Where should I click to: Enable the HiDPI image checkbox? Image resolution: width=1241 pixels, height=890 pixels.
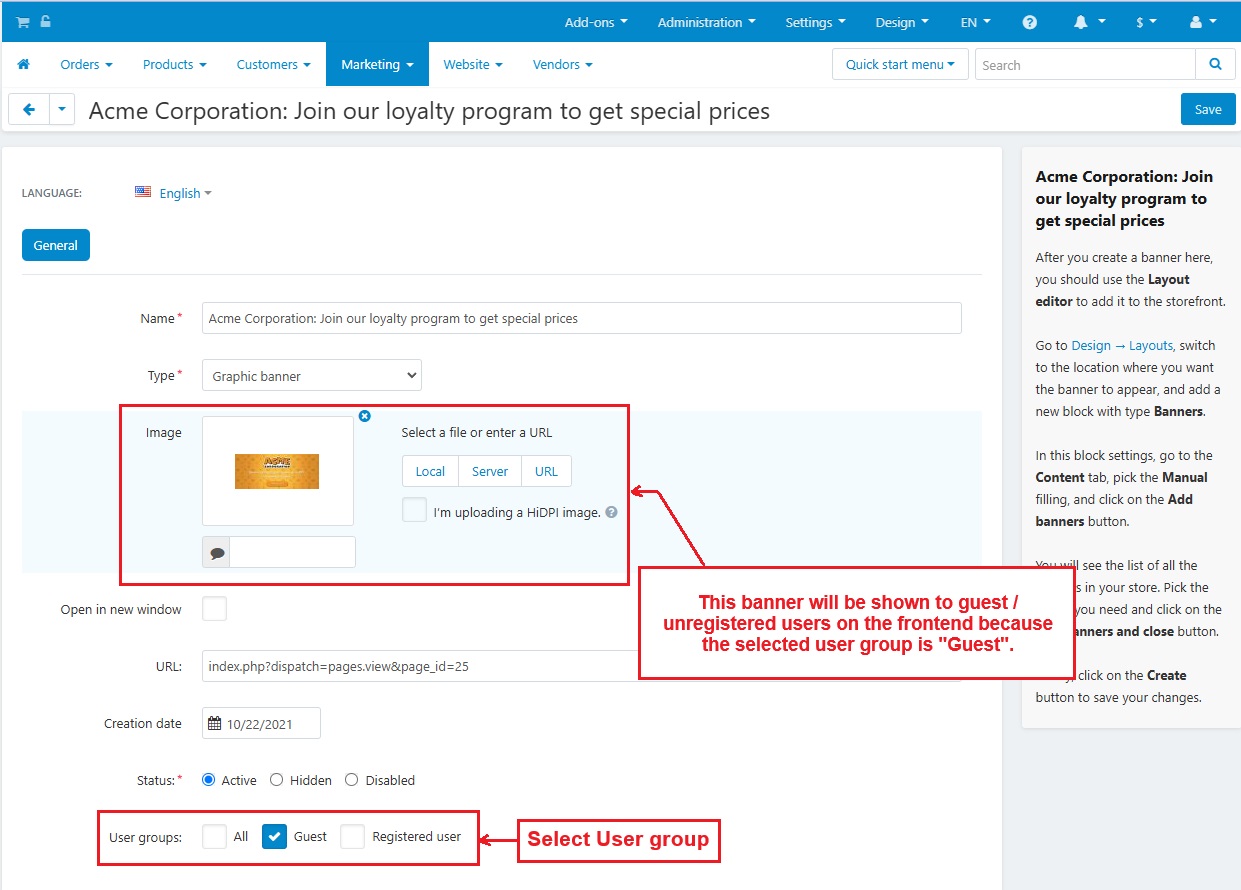coord(414,510)
